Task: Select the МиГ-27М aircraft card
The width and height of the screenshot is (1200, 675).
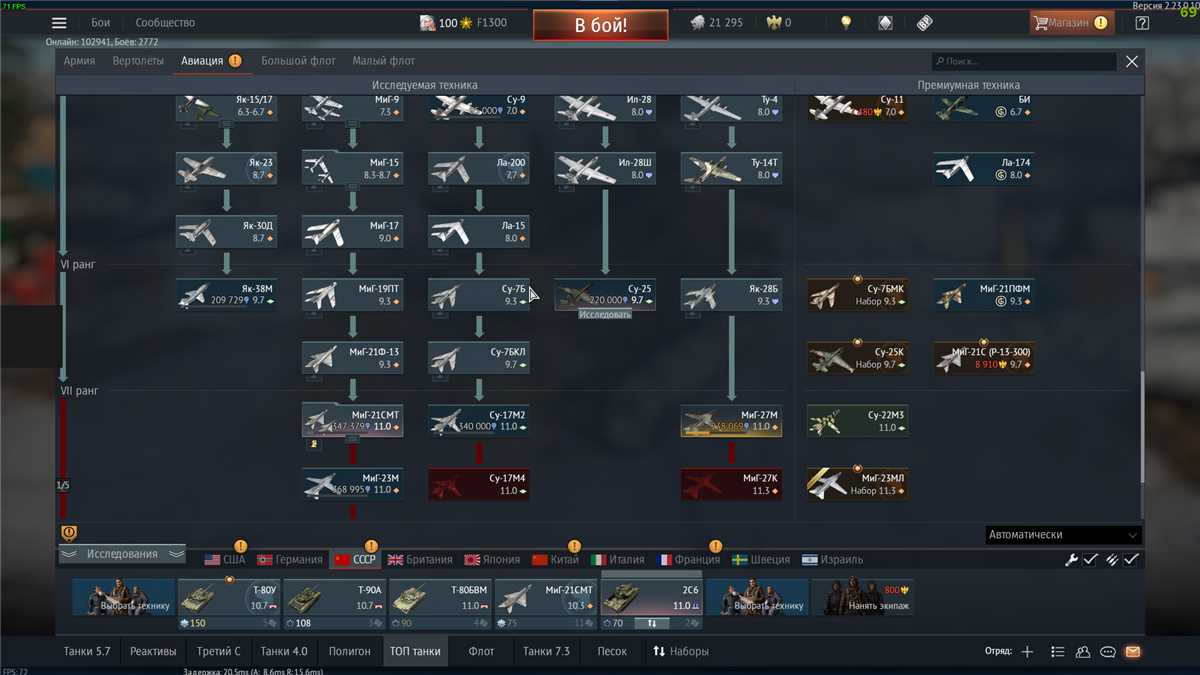Action: [x=732, y=421]
